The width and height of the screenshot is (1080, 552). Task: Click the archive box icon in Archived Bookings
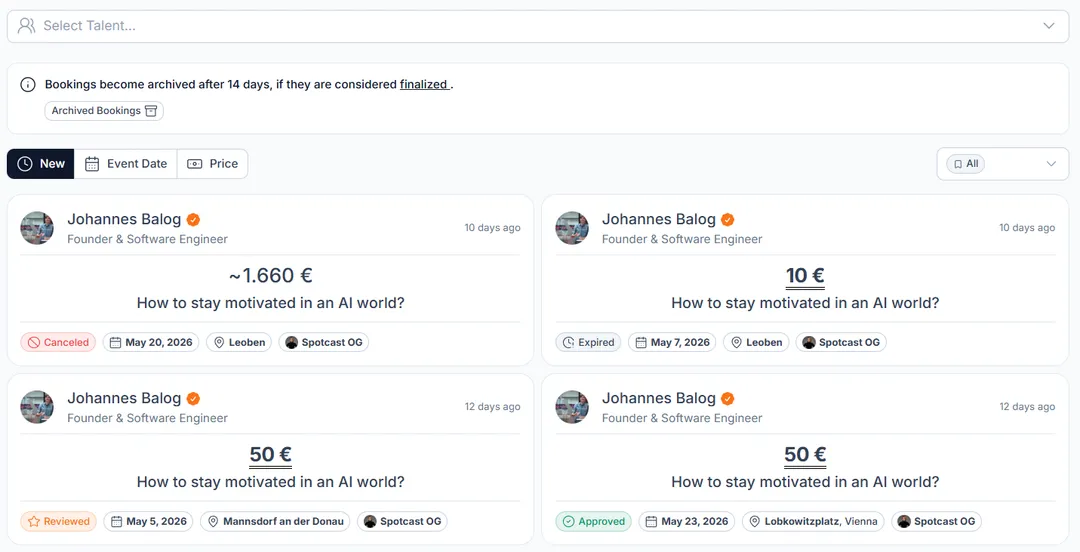click(x=151, y=111)
